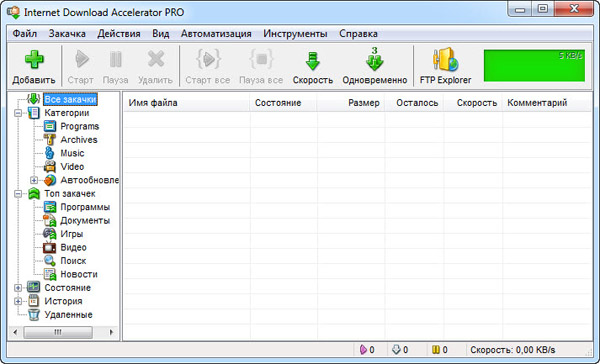Image resolution: width=600 pixels, height=364 pixels.
Task: Click the tree scrollbar right arrow
Action: [111, 332]
